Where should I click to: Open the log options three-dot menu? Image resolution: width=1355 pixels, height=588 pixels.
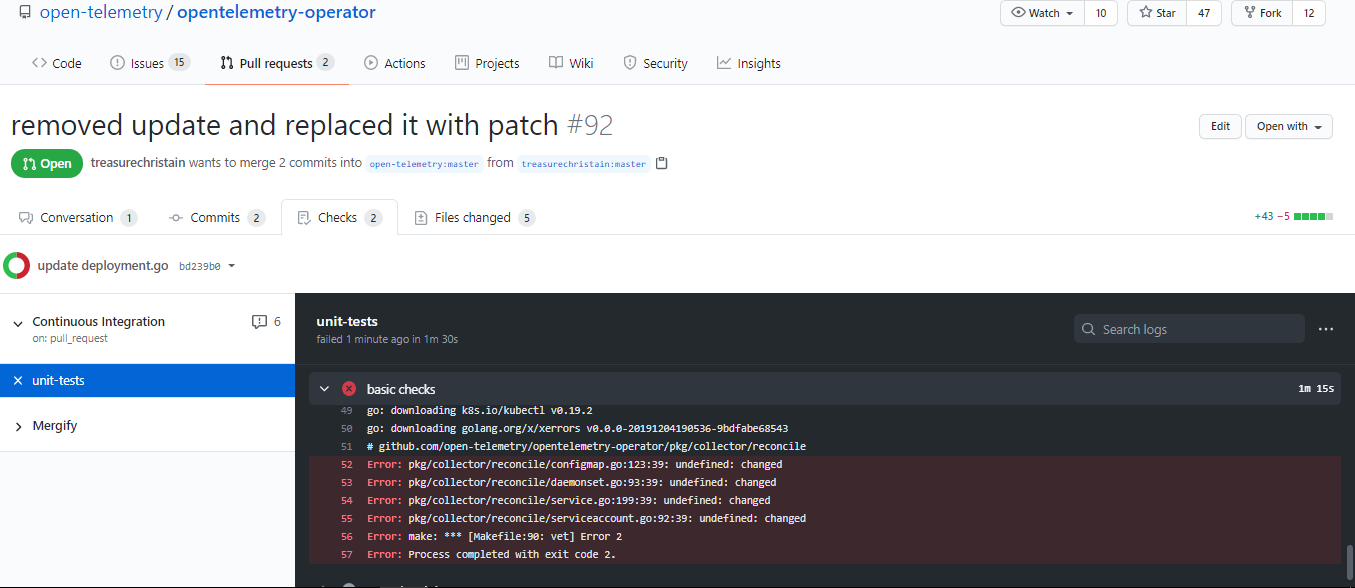click(x=1326, y=329)
